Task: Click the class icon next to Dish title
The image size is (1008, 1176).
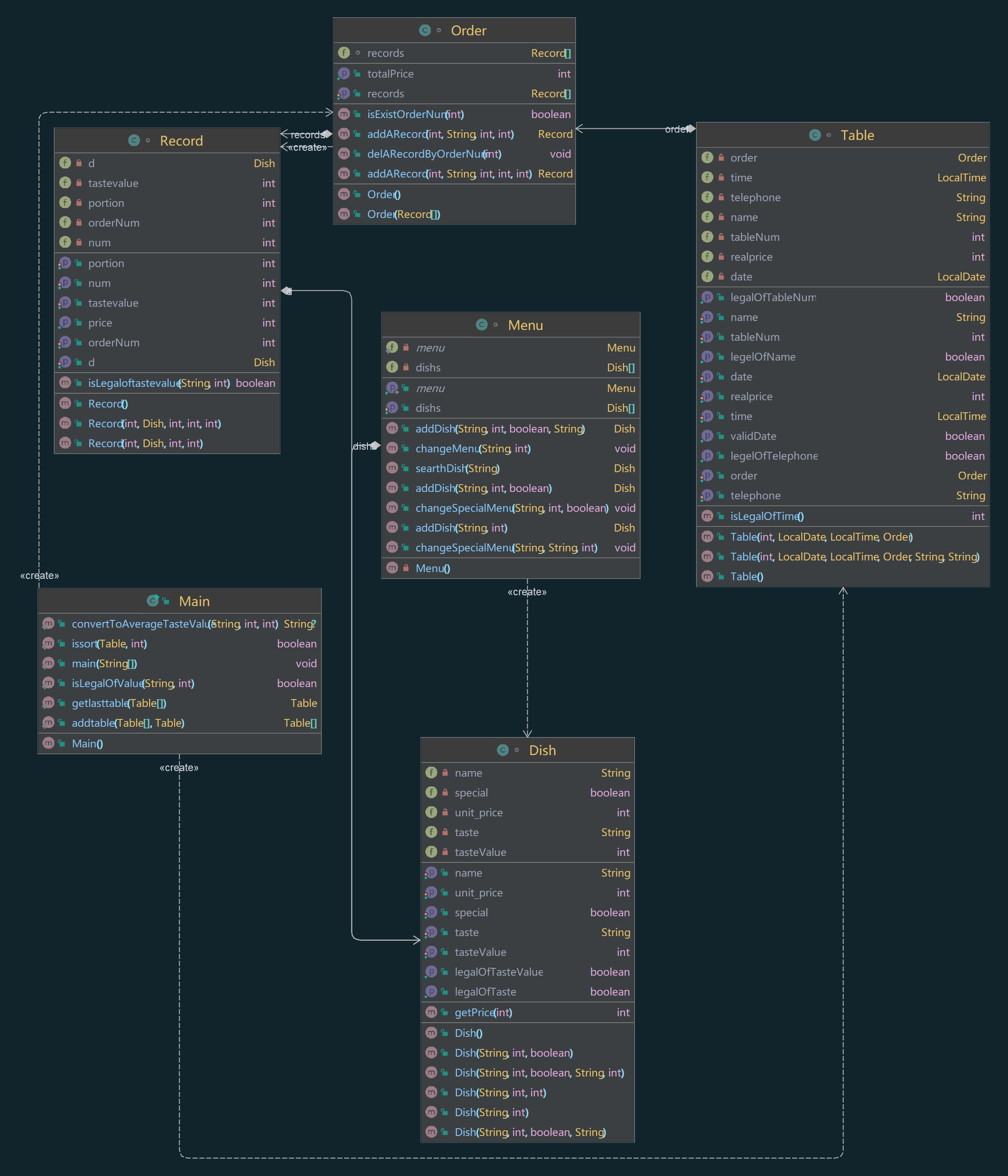Action: click(503, 750)
